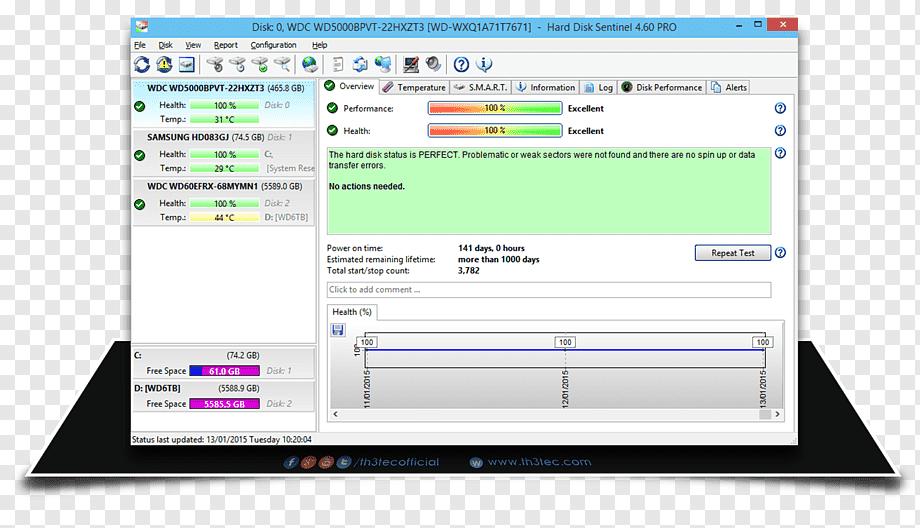Save the health graph with floppy icon
The image size is (920, 528).
[338, 330]
